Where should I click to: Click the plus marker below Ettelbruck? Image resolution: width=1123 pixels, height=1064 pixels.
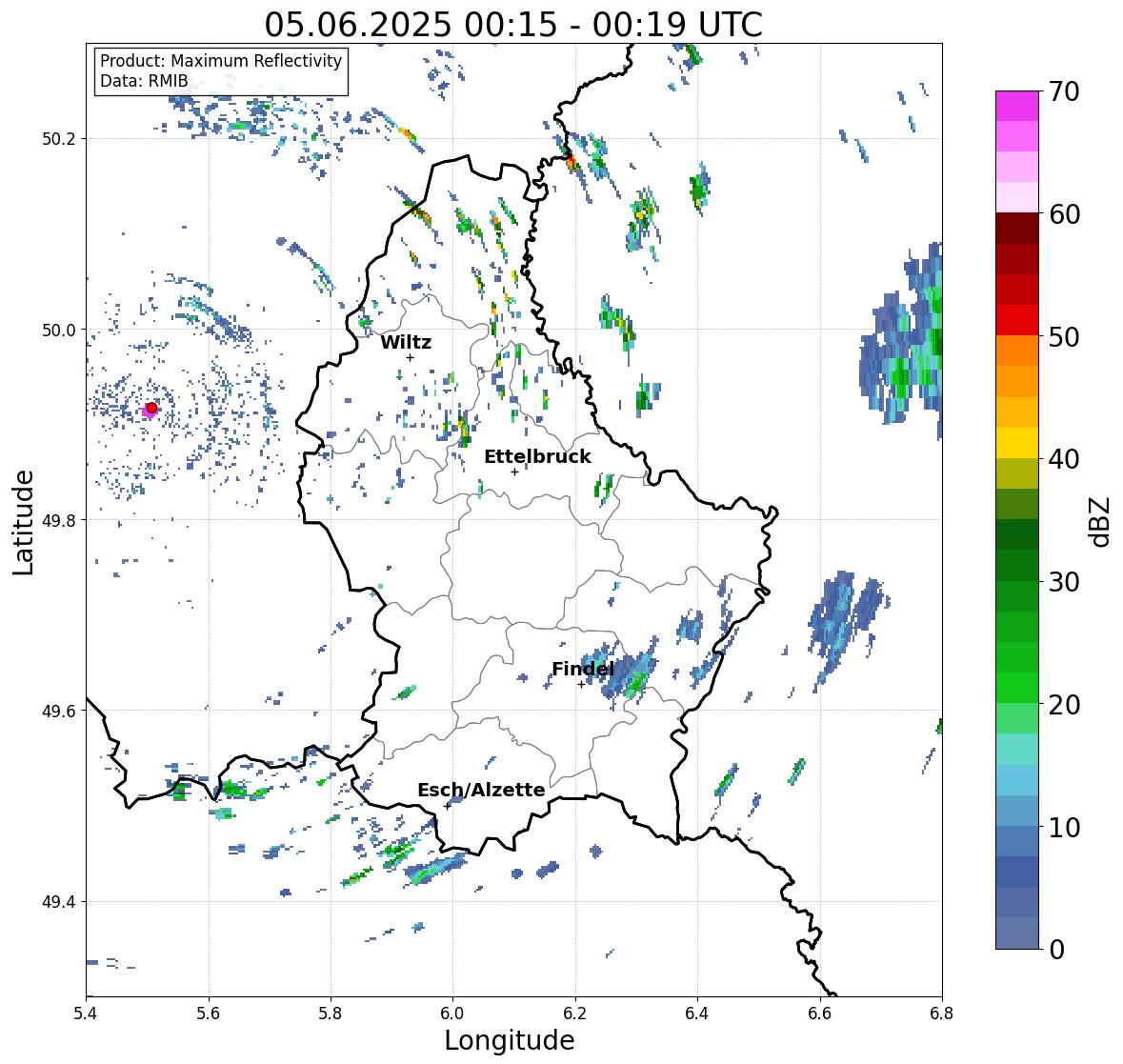coord(514,472)
